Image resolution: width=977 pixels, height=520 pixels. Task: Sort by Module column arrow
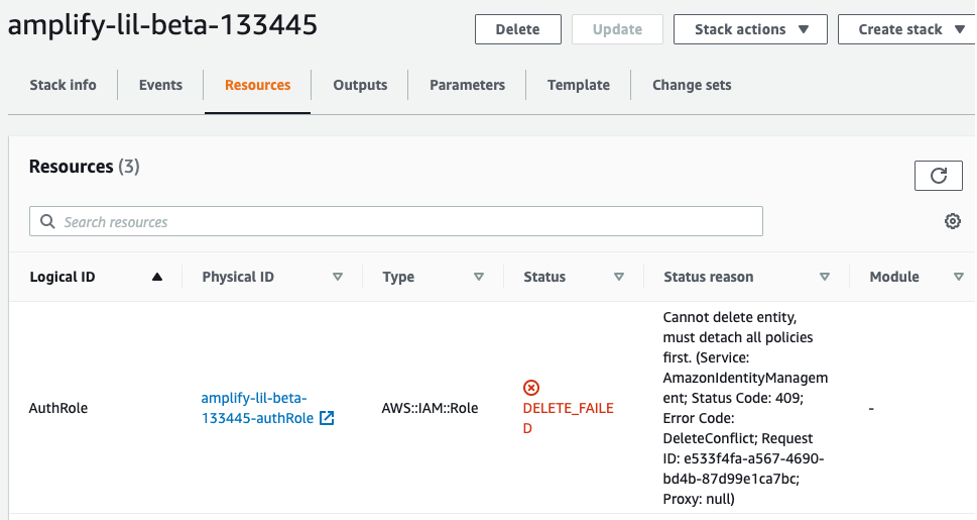959,277
